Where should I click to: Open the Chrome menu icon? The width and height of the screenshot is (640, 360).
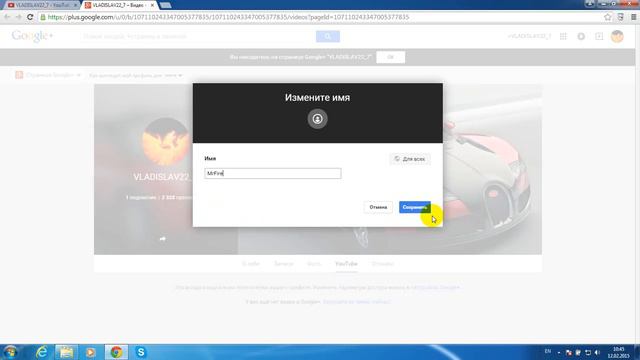633,17
